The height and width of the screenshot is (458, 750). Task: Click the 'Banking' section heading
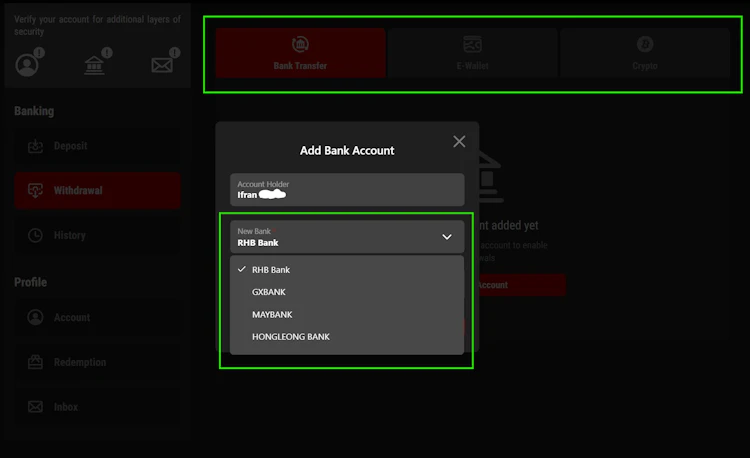pos(34,111)
